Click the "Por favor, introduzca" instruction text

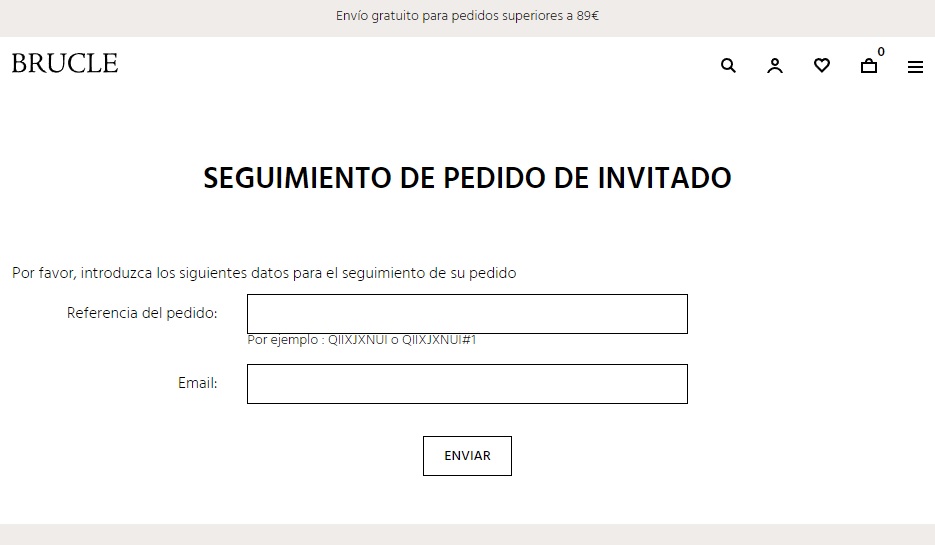(264, 273)
